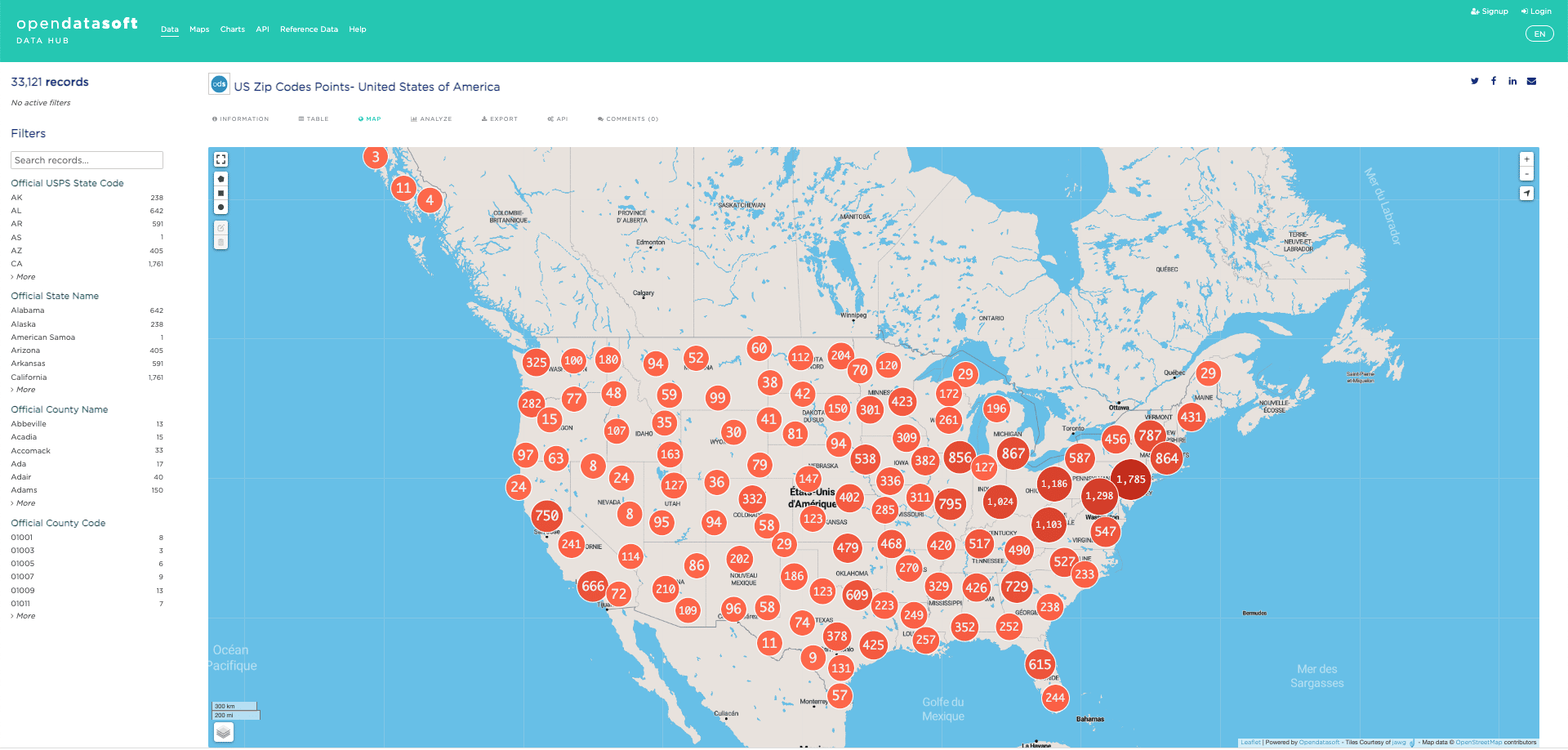This screenshot has height=750, width=1568.
Task: Open the Analyze tab
Action: click(431, 119)
